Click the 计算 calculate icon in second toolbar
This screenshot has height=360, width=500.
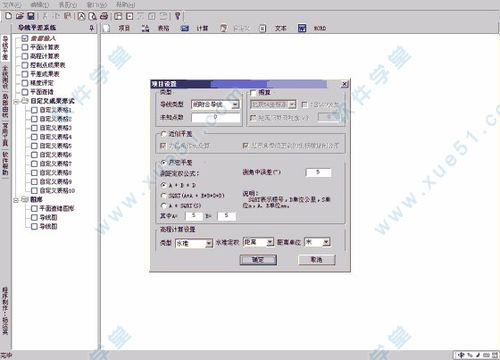185,28
